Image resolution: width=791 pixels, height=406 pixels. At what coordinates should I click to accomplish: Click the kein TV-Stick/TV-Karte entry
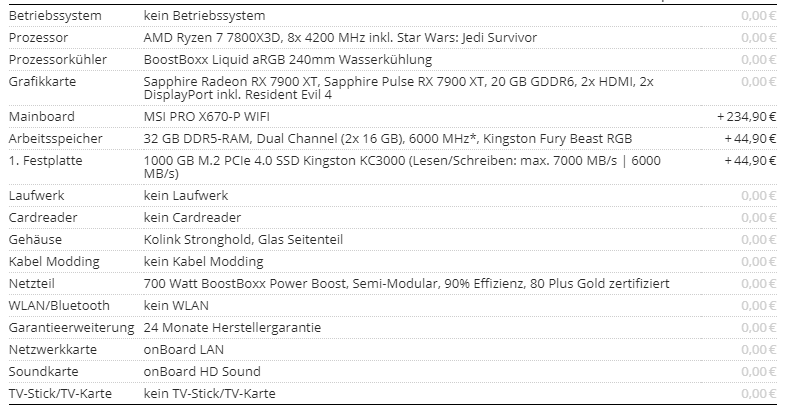(x=209, y=394)
